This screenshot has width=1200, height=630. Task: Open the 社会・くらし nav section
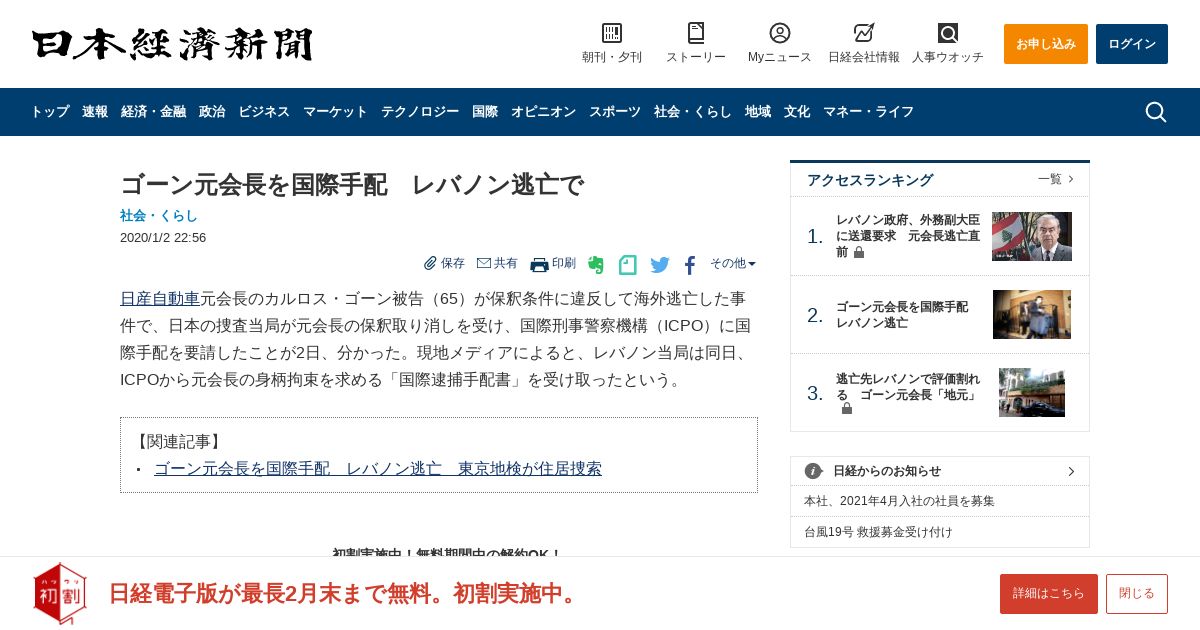point(693,112)
